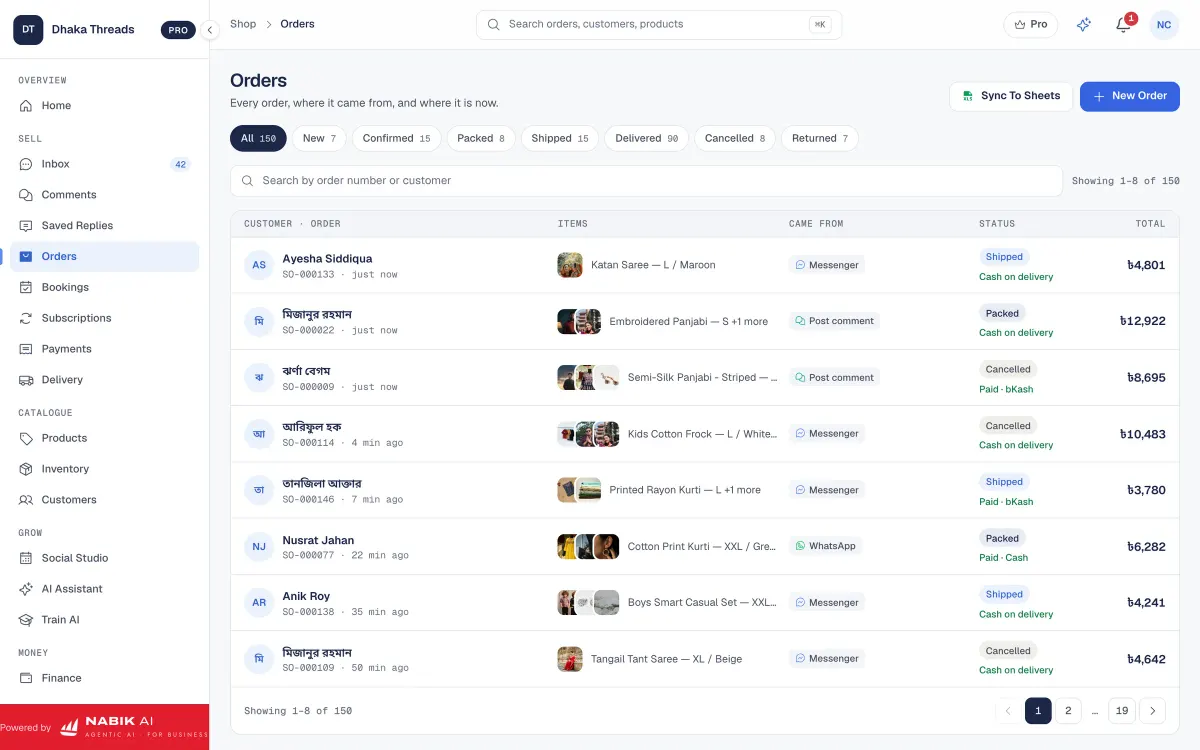Open Train AI page
The width and height of the screenshot is (1200, 750).
pyautogui.click(x=104, y=620)
